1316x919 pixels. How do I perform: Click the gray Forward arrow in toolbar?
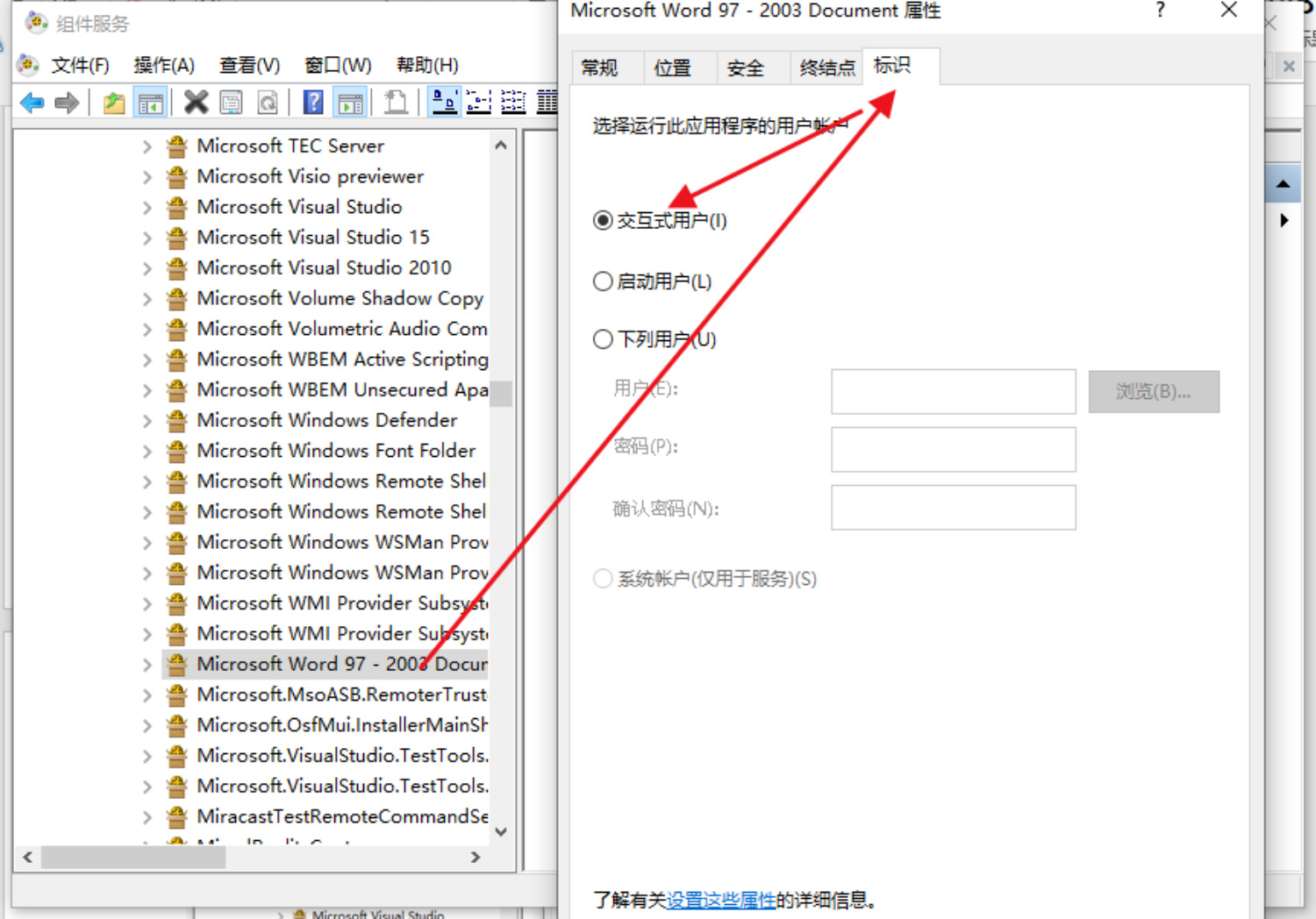click(x=67, y=103)
